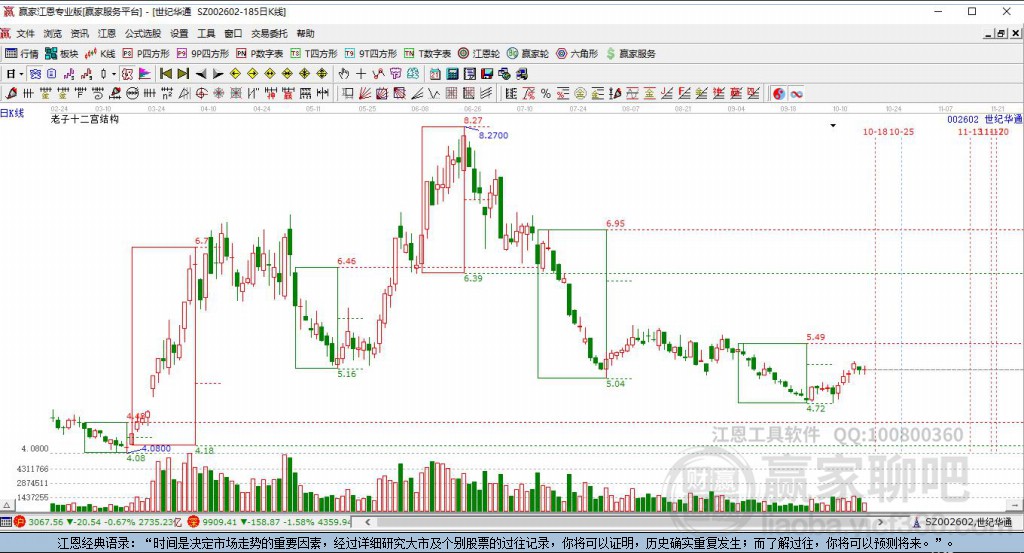Viewport: 1024px width, 553px height.
Task: Jump to last bar with skip-to-end icon
Action: pos(183,74)
